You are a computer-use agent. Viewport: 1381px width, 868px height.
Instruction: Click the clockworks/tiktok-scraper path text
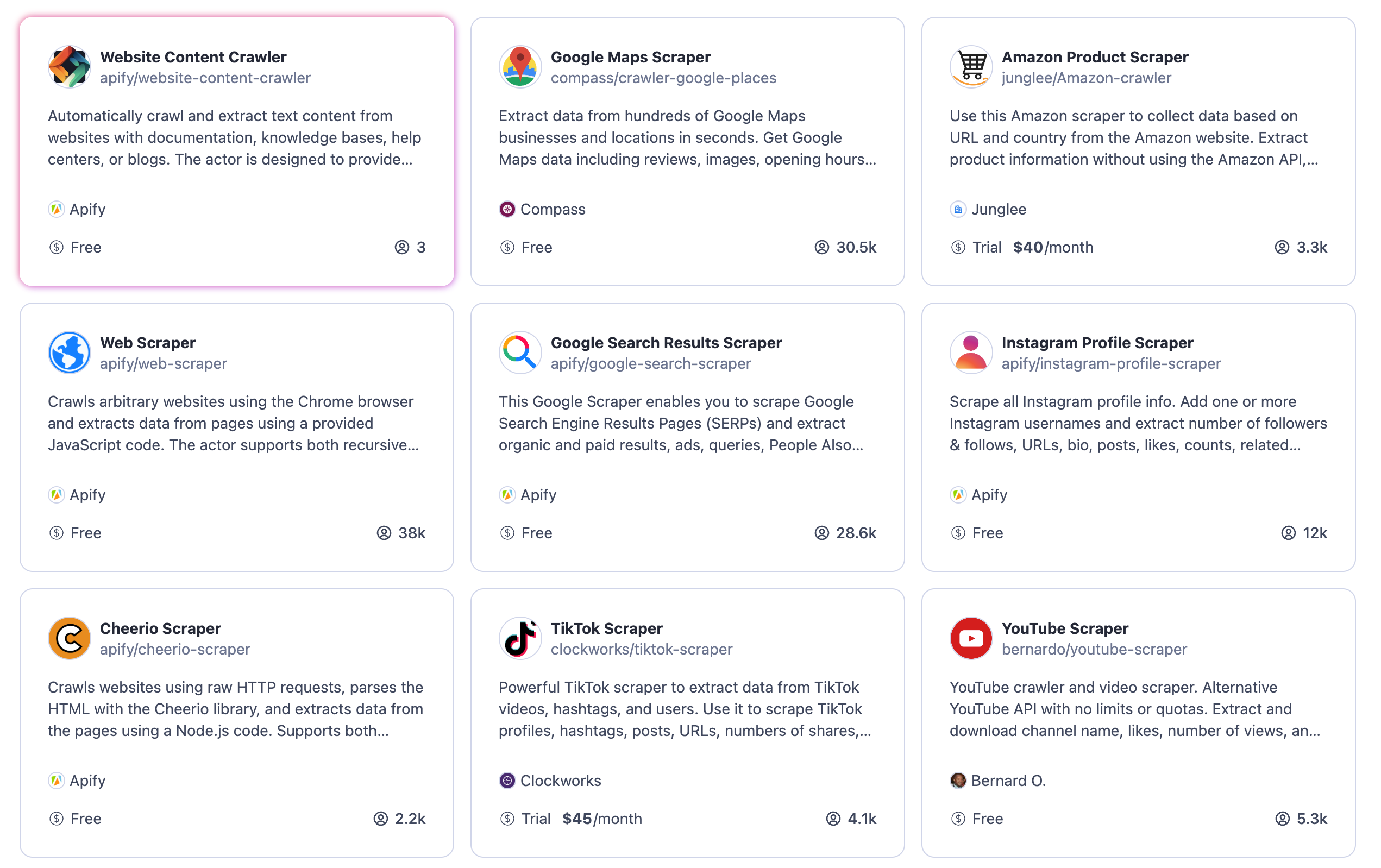pyautogui.click(x=641, y=649)
